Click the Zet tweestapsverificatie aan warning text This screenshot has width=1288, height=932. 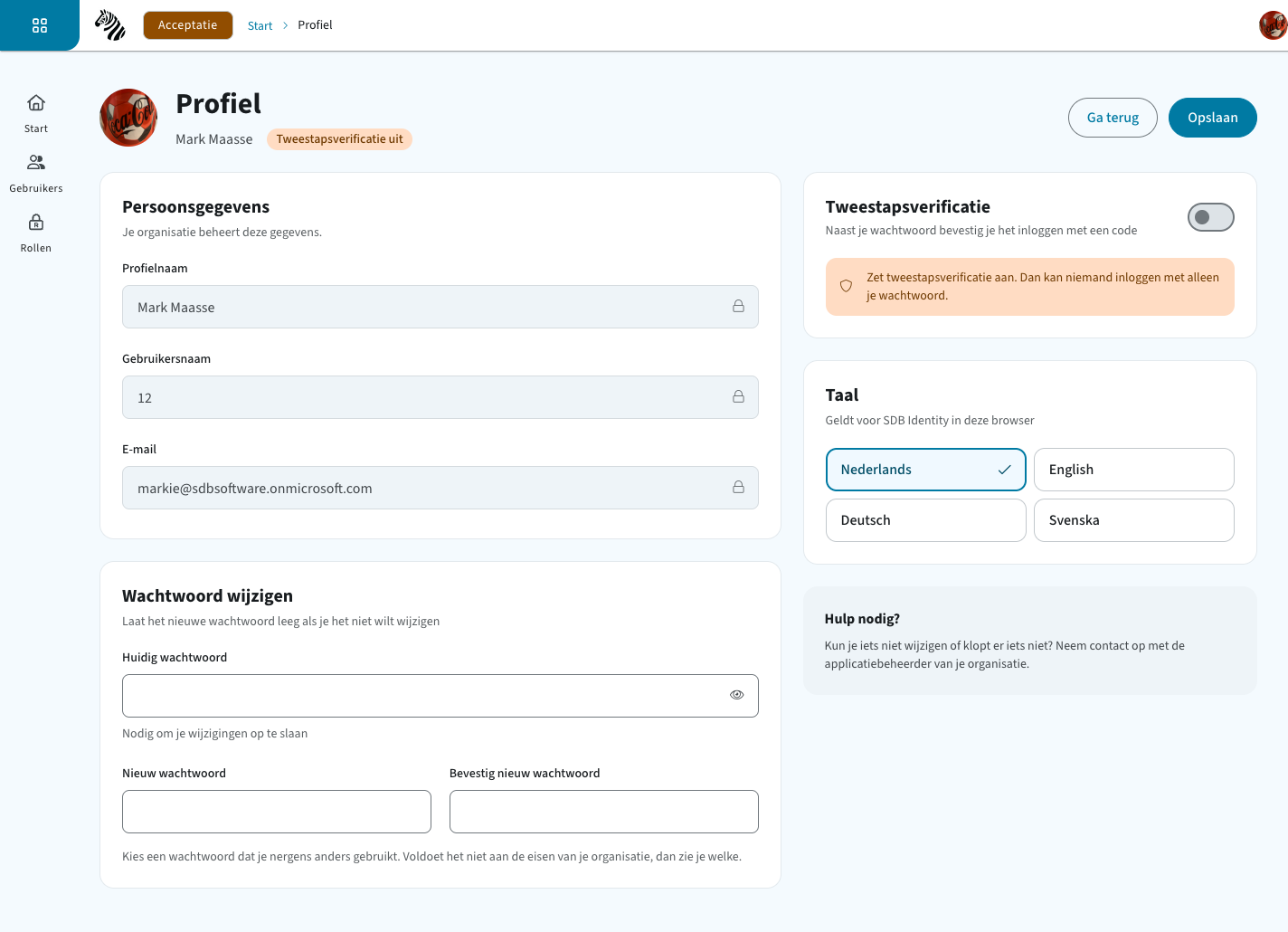point(1043,286)
